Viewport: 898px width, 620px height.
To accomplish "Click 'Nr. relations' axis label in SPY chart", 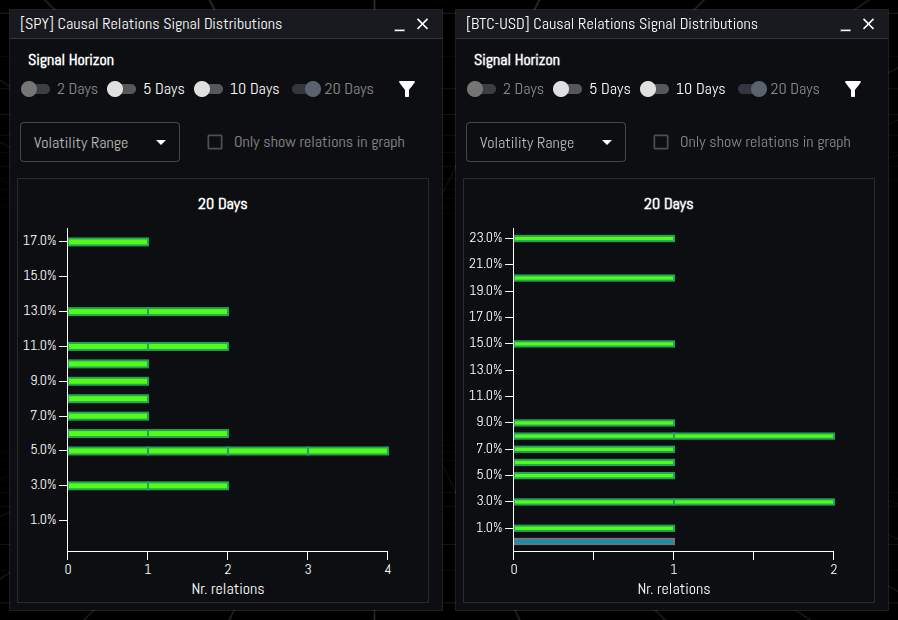I will pos(228,589).
